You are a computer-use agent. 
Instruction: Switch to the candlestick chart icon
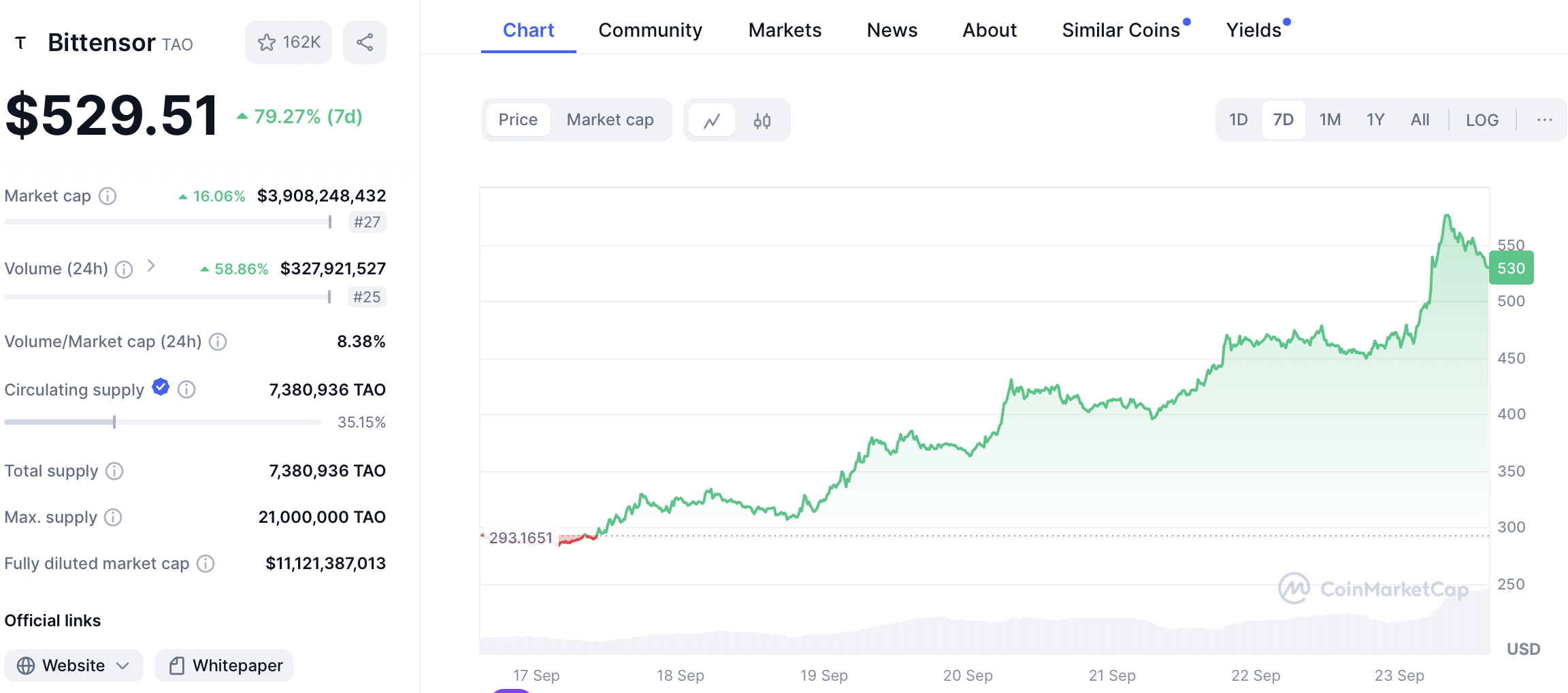[x=762, y=120]
